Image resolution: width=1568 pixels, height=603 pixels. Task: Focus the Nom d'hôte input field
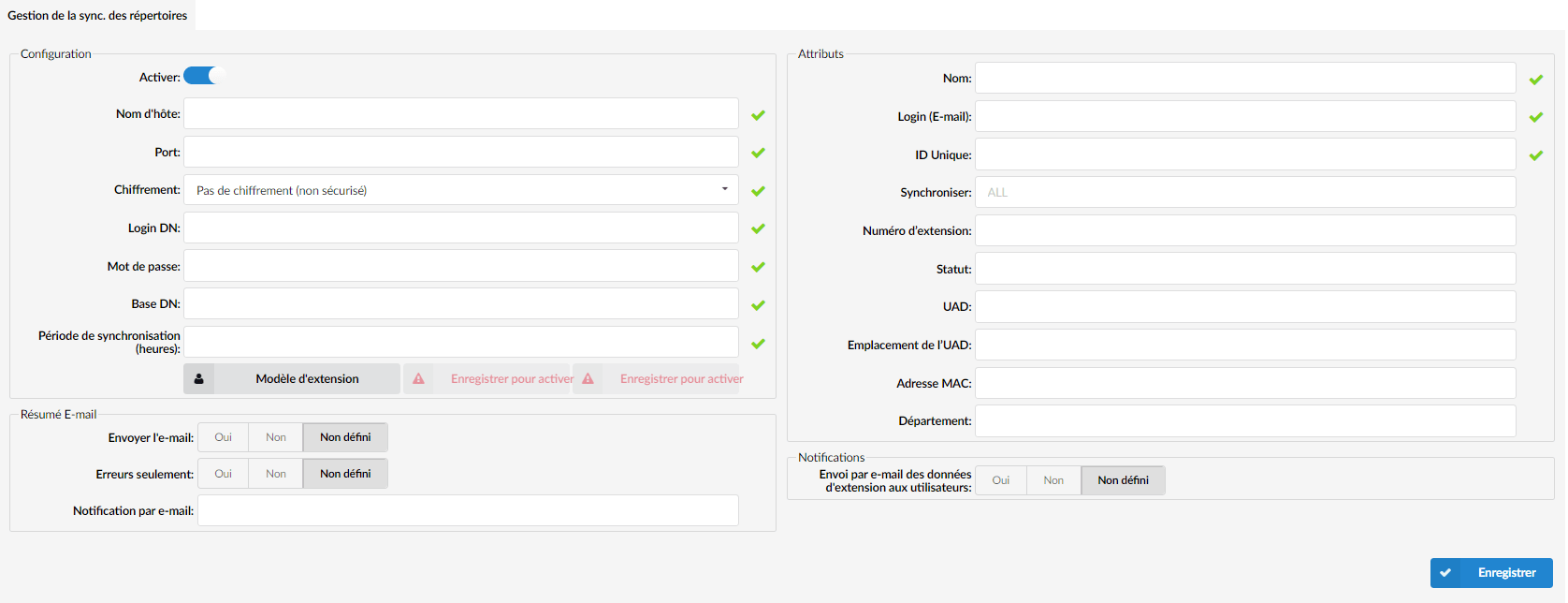tap(461, 113)
